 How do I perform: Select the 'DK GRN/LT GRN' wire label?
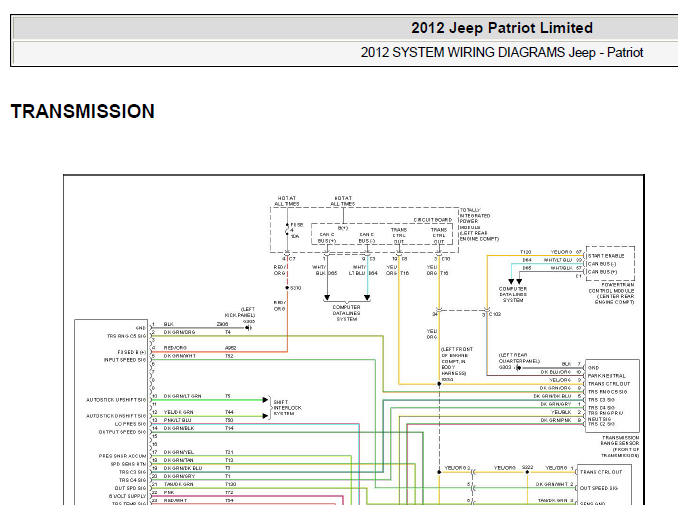[x=182, y=396]
